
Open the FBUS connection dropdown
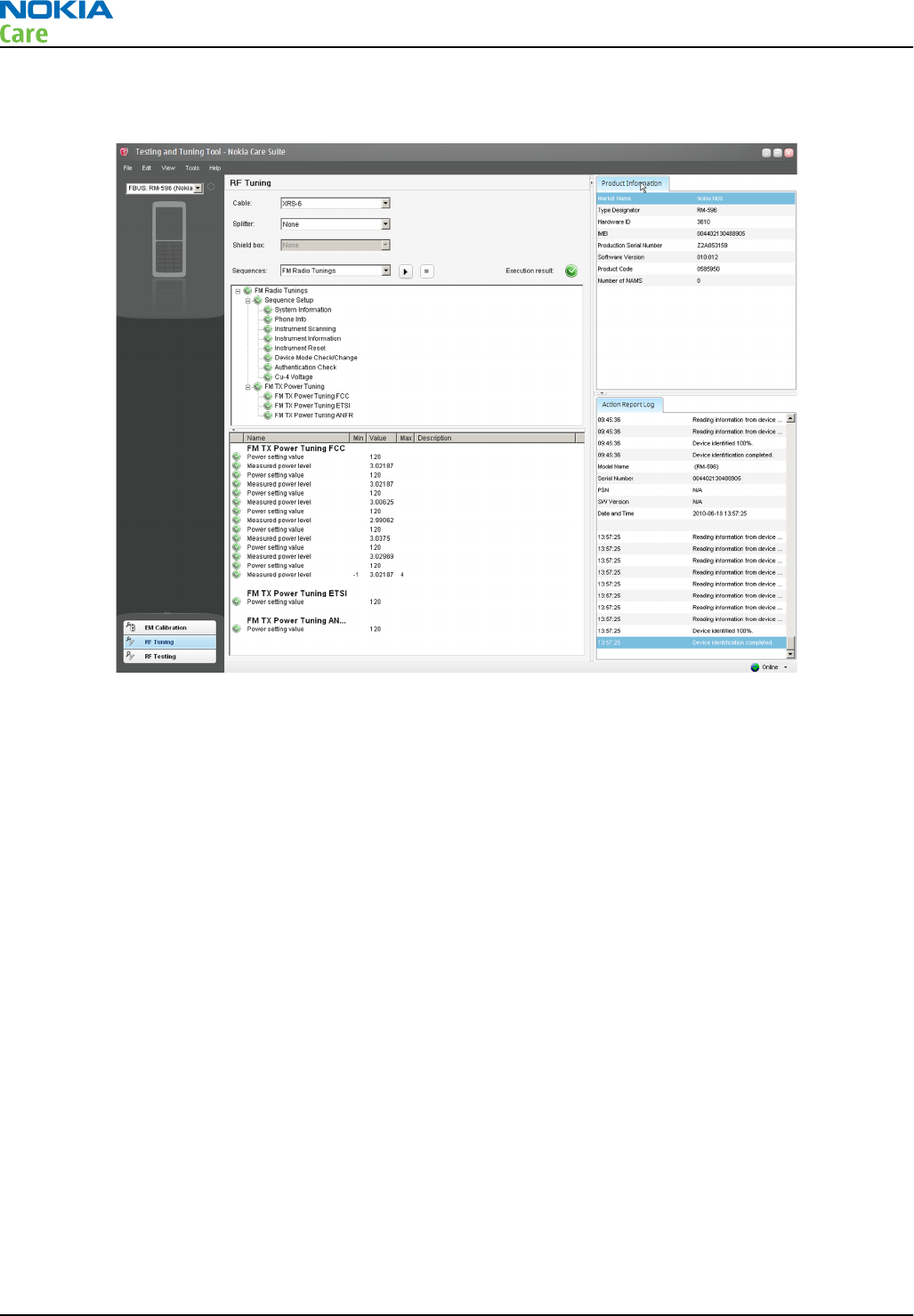(x=198, y=188)
